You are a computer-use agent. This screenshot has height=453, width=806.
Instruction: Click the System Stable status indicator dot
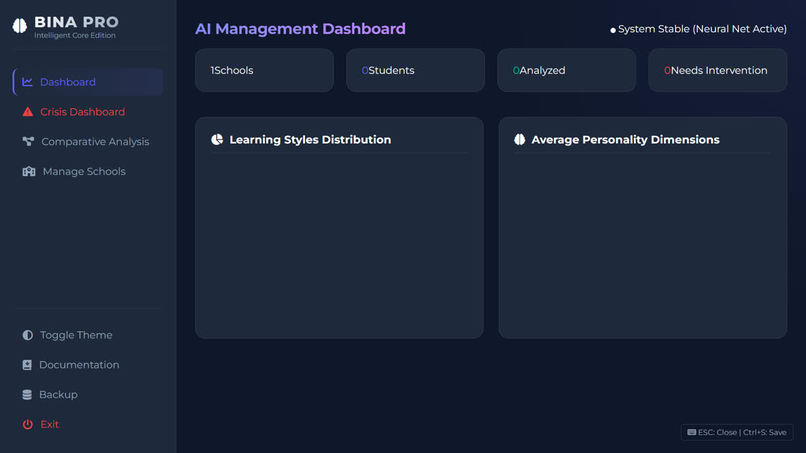tap(613, 30)
